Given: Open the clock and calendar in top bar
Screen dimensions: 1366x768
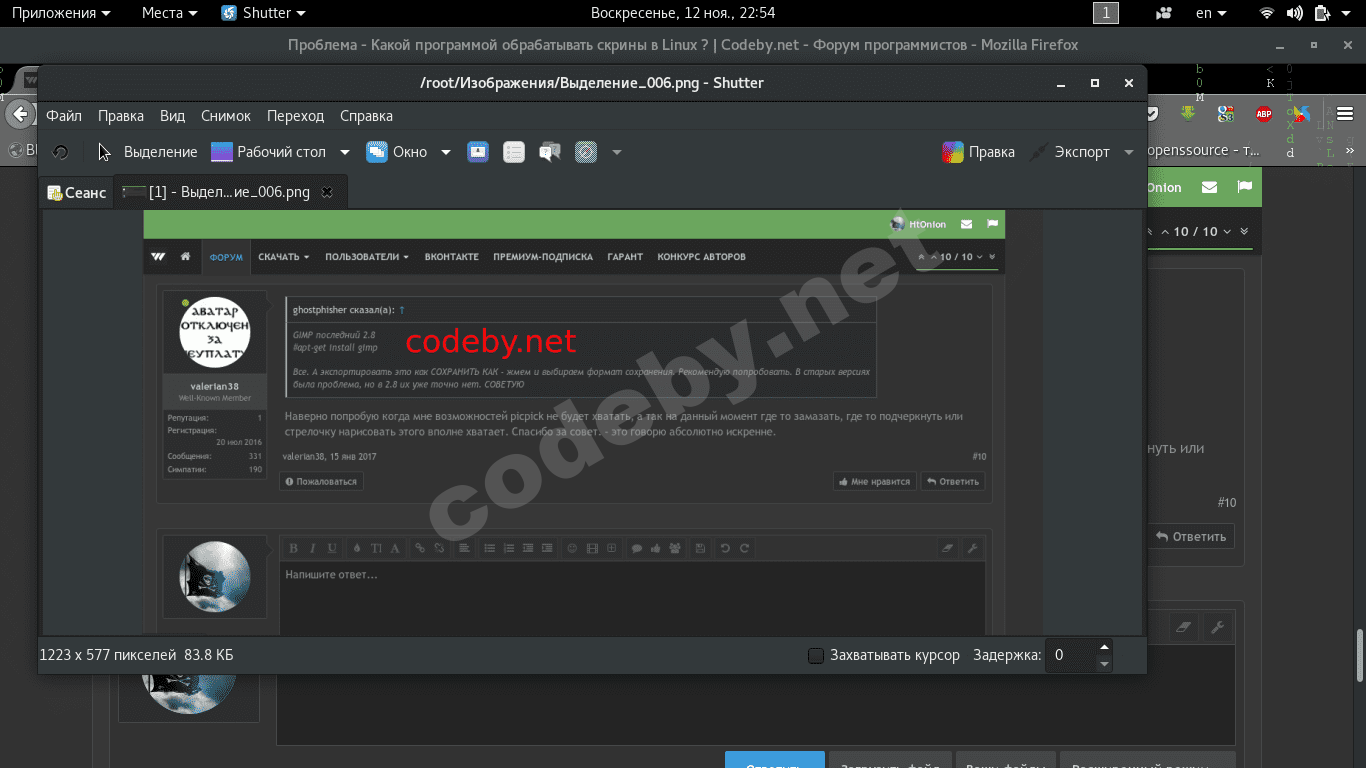Looking at the screenshot, I should pyautogui.click(x=683, y=13).
